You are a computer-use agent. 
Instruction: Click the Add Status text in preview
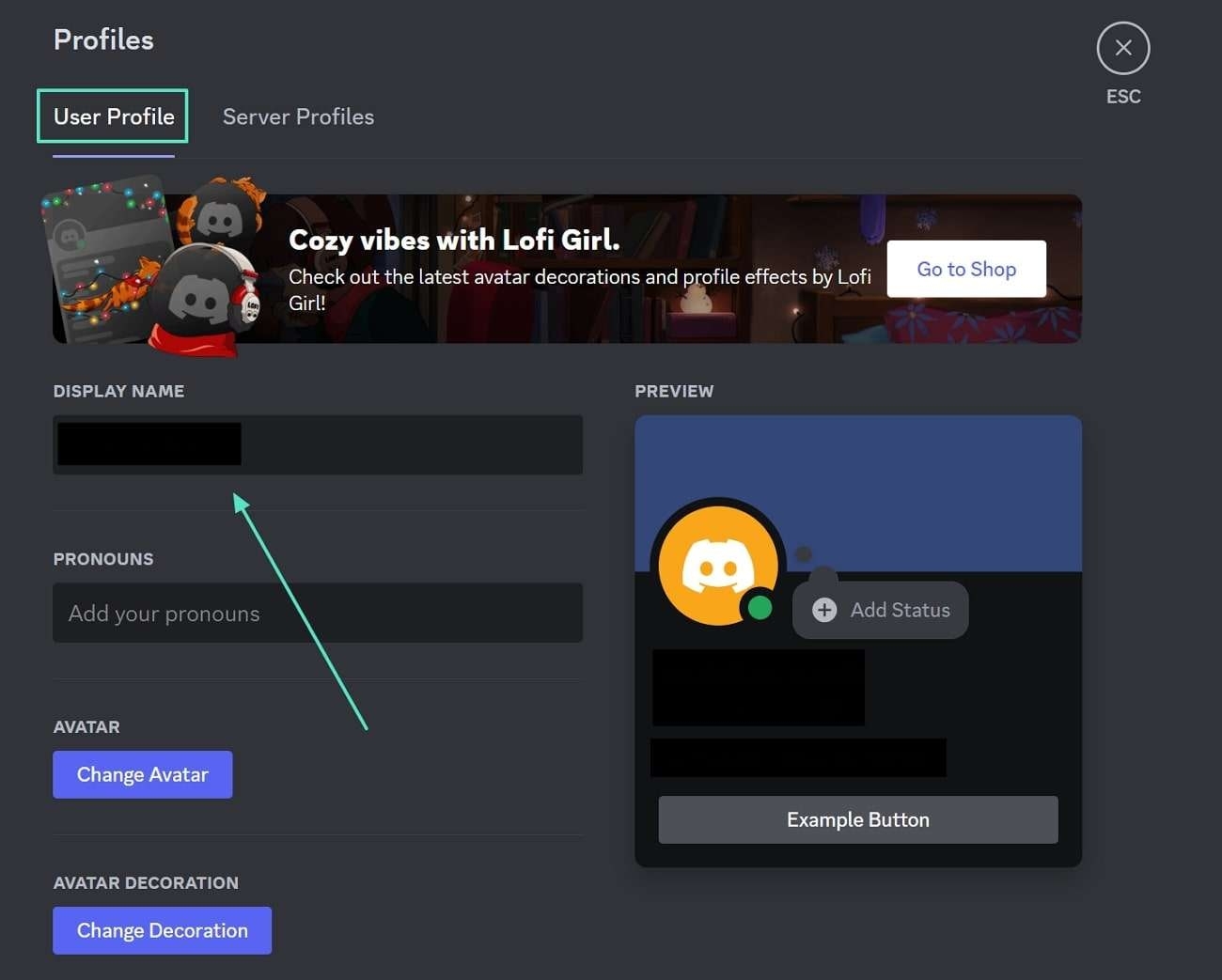point(901,610)
